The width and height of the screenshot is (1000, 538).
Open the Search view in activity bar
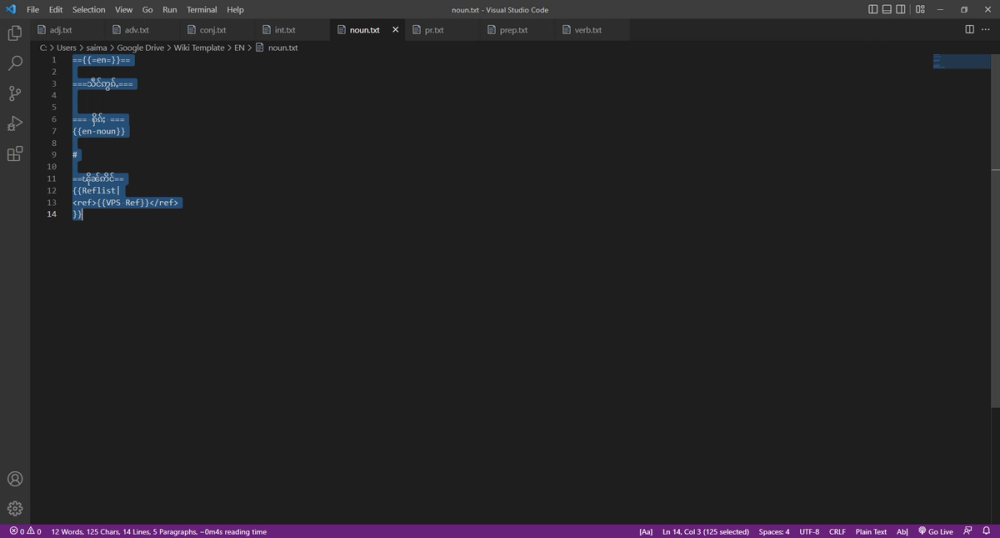click(15, 62)
